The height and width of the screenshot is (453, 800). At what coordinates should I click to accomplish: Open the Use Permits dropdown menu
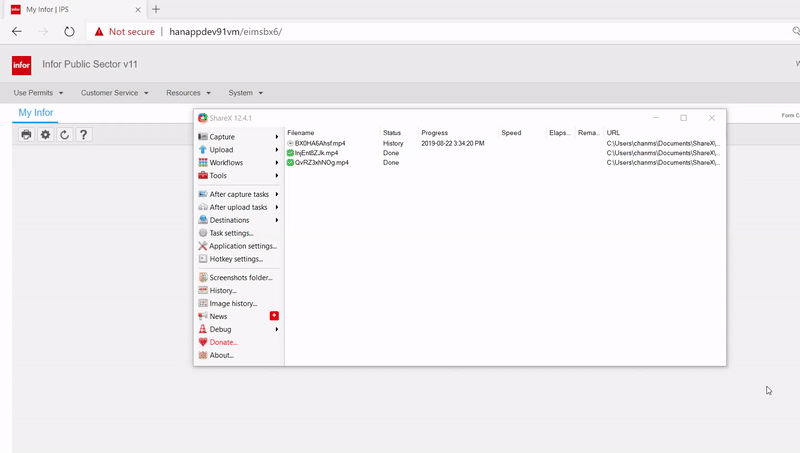[38, 93]
